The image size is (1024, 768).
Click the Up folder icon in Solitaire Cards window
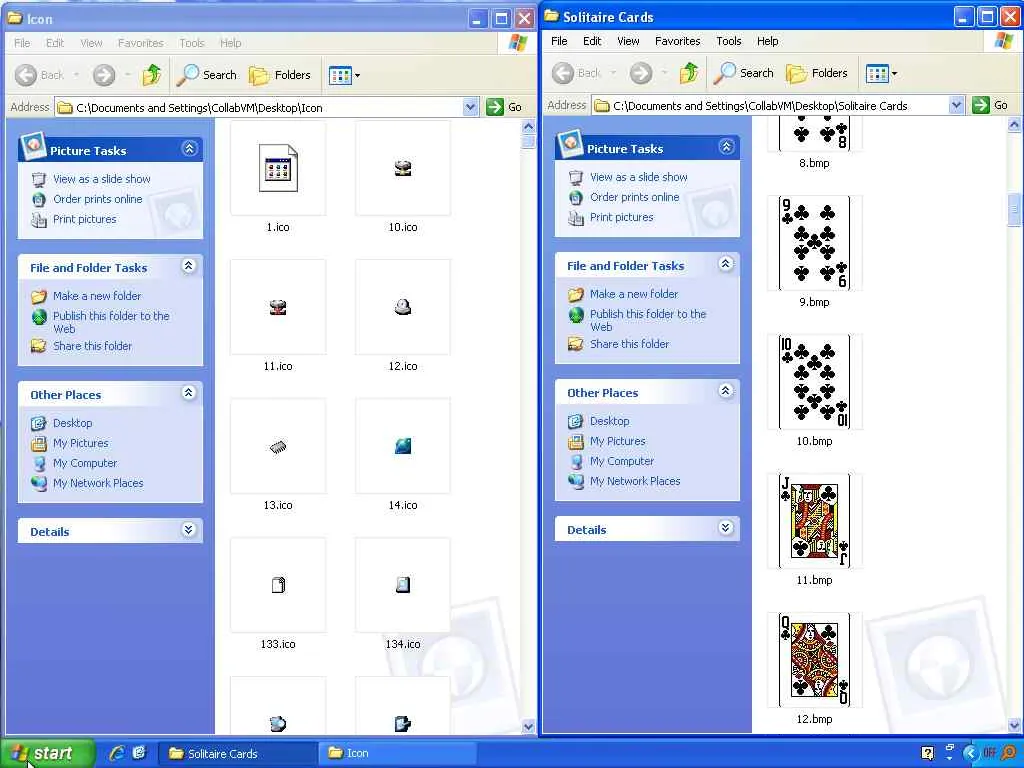click(688, 73)
